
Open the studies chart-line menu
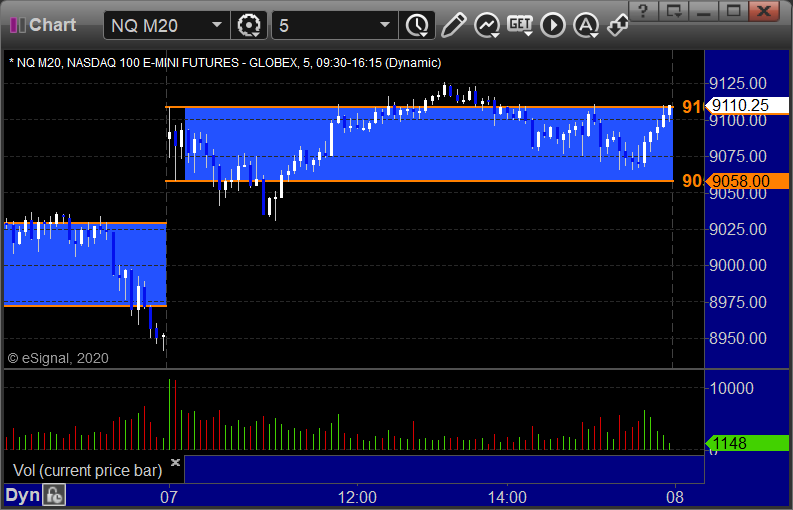(487, 25)
